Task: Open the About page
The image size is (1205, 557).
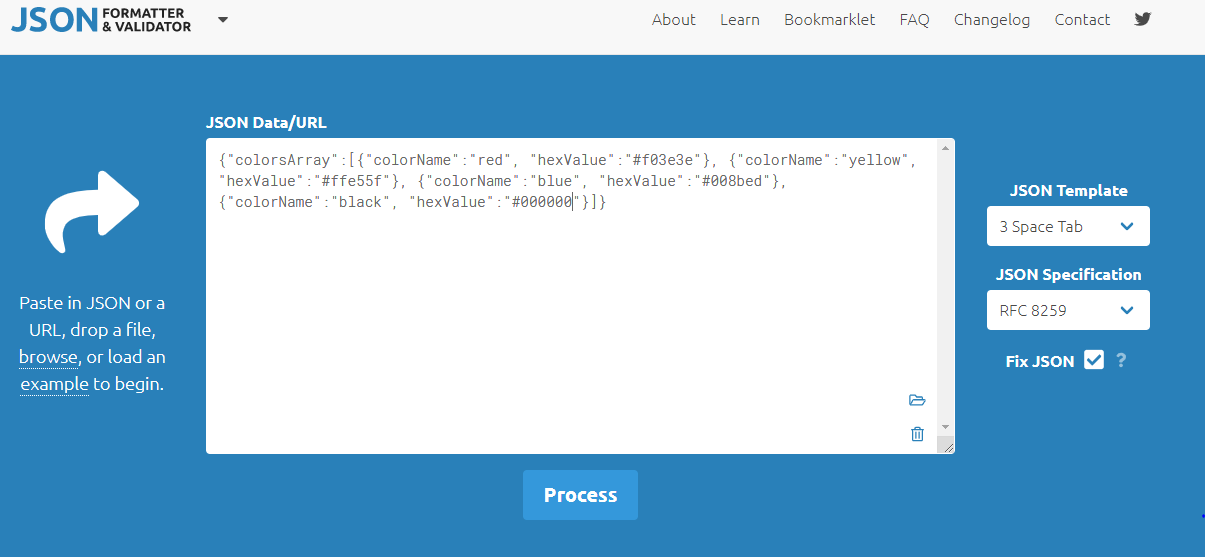Action: pyautogui.click(x=674, y=20)
